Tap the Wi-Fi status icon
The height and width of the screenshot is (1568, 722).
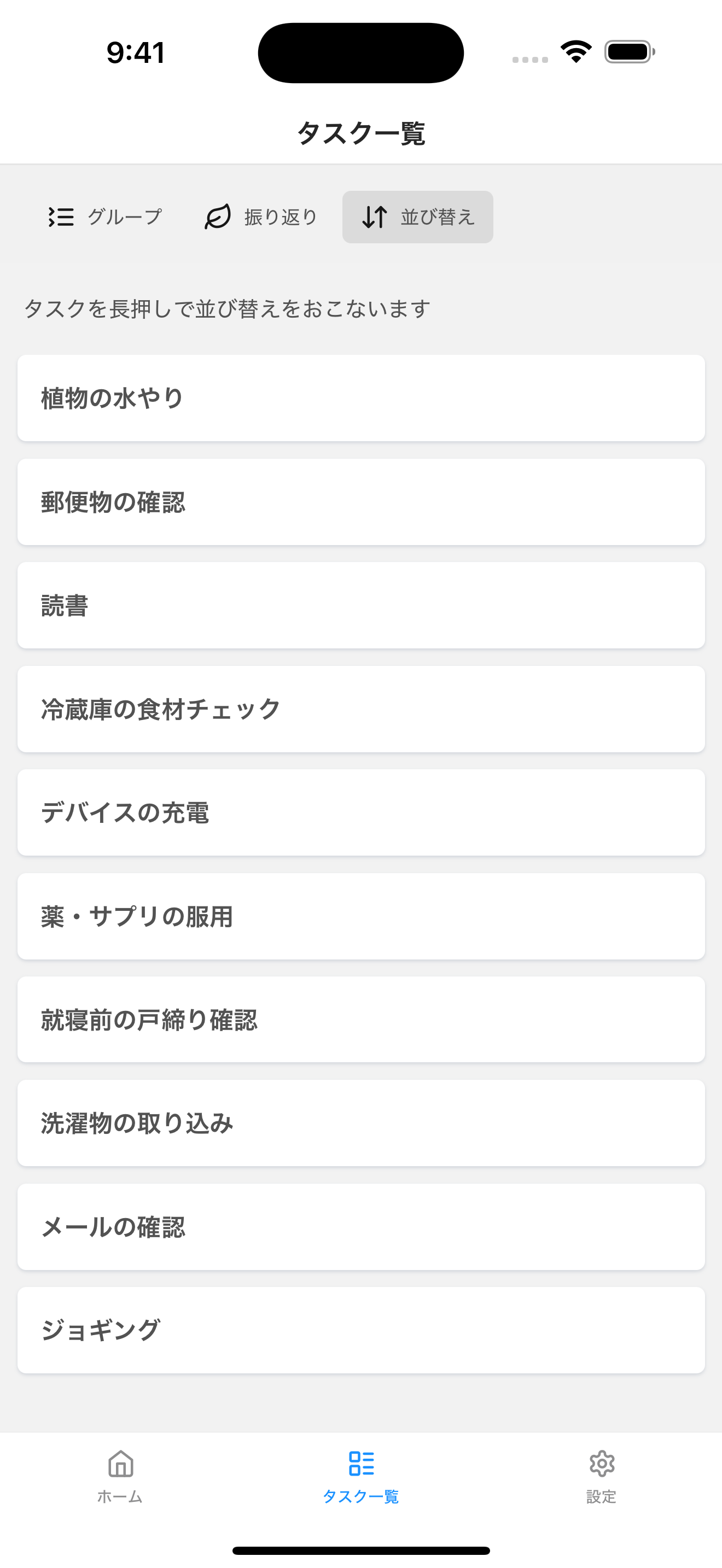coord(576,52)
